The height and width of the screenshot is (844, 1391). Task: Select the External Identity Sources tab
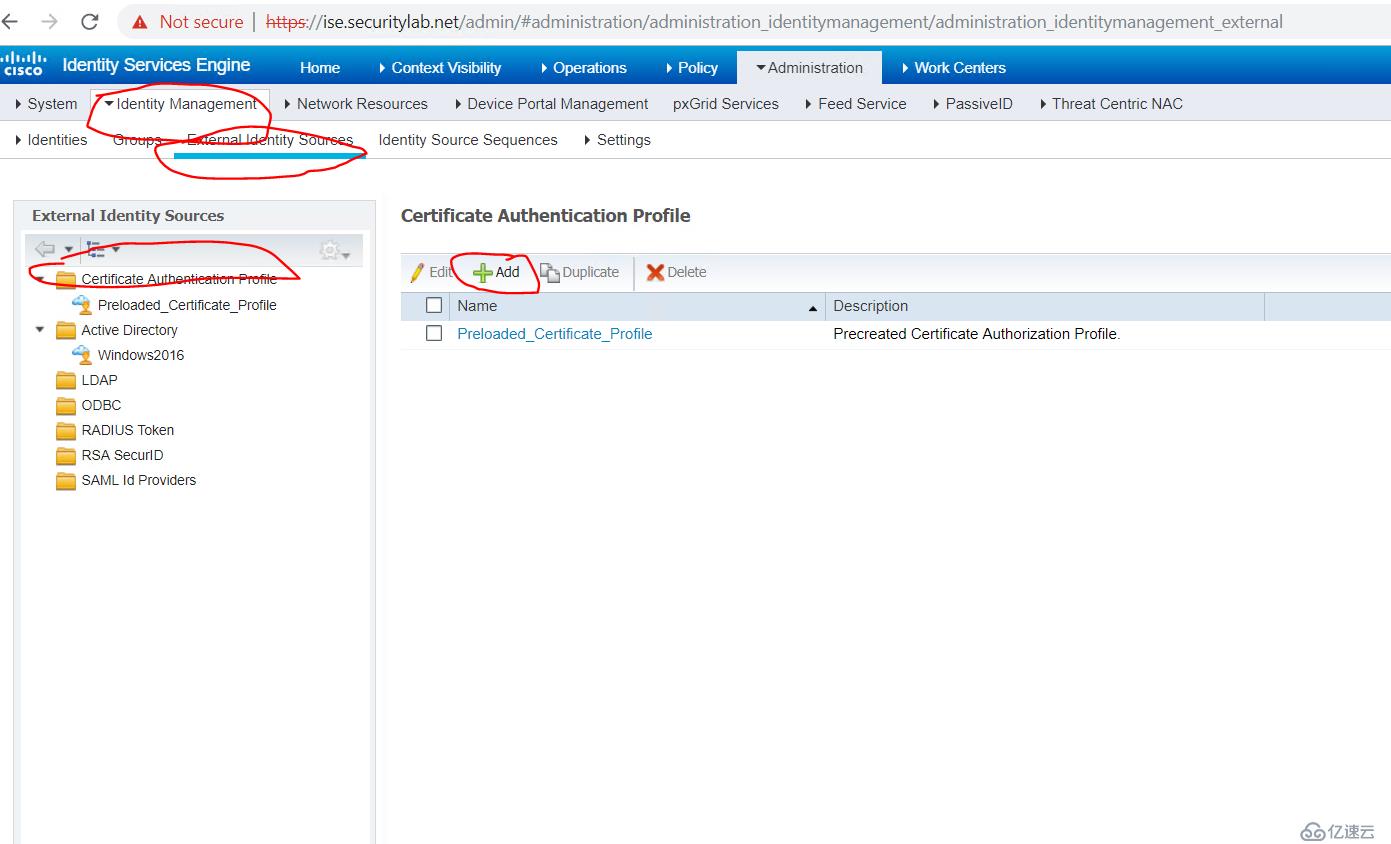point(270,140)
